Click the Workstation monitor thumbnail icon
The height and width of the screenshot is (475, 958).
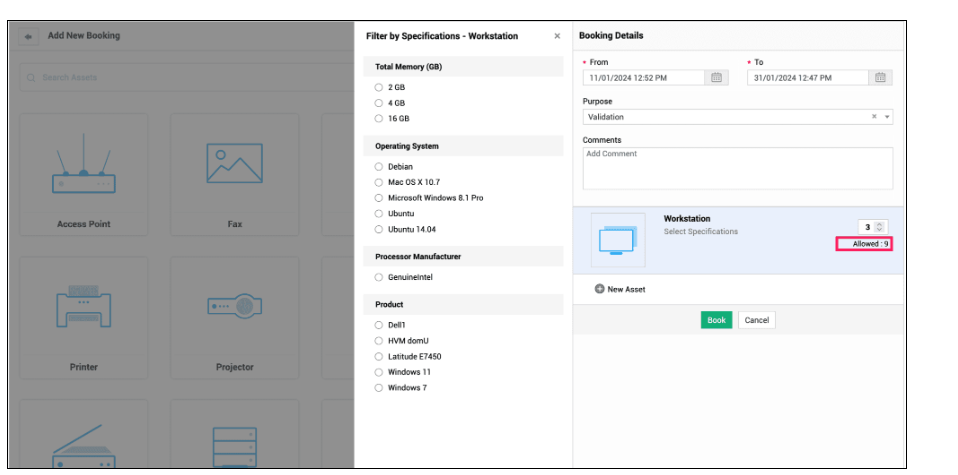[x=617, y=240]
